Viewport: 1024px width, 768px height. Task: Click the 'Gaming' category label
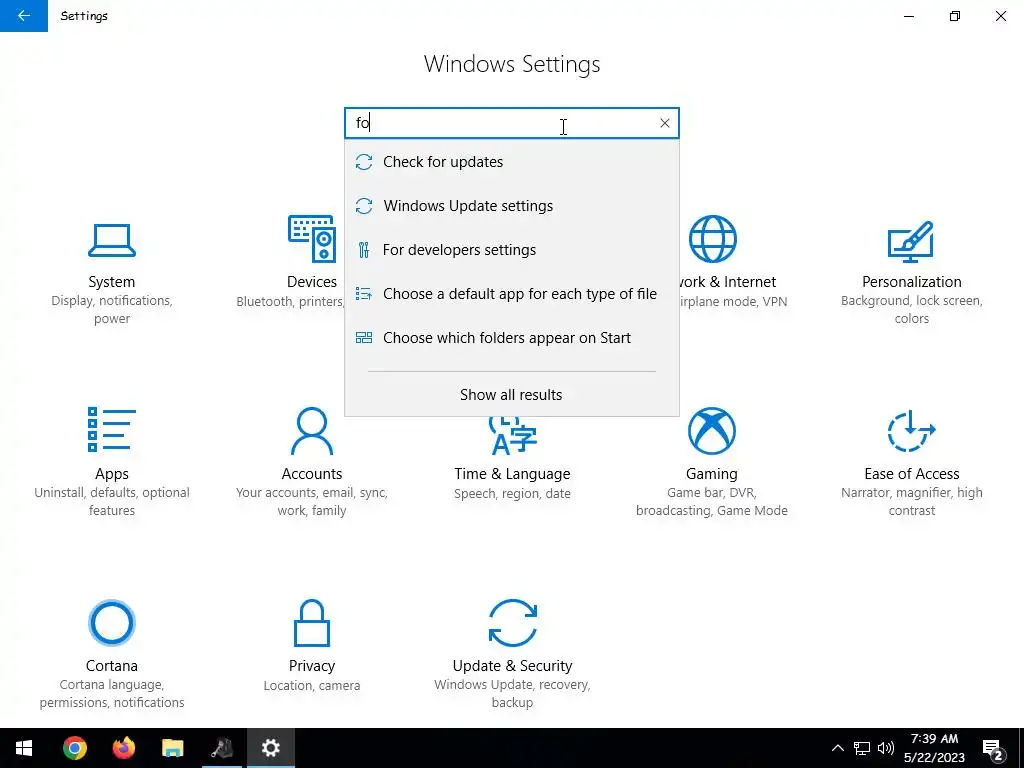click(x=712, y=473)
